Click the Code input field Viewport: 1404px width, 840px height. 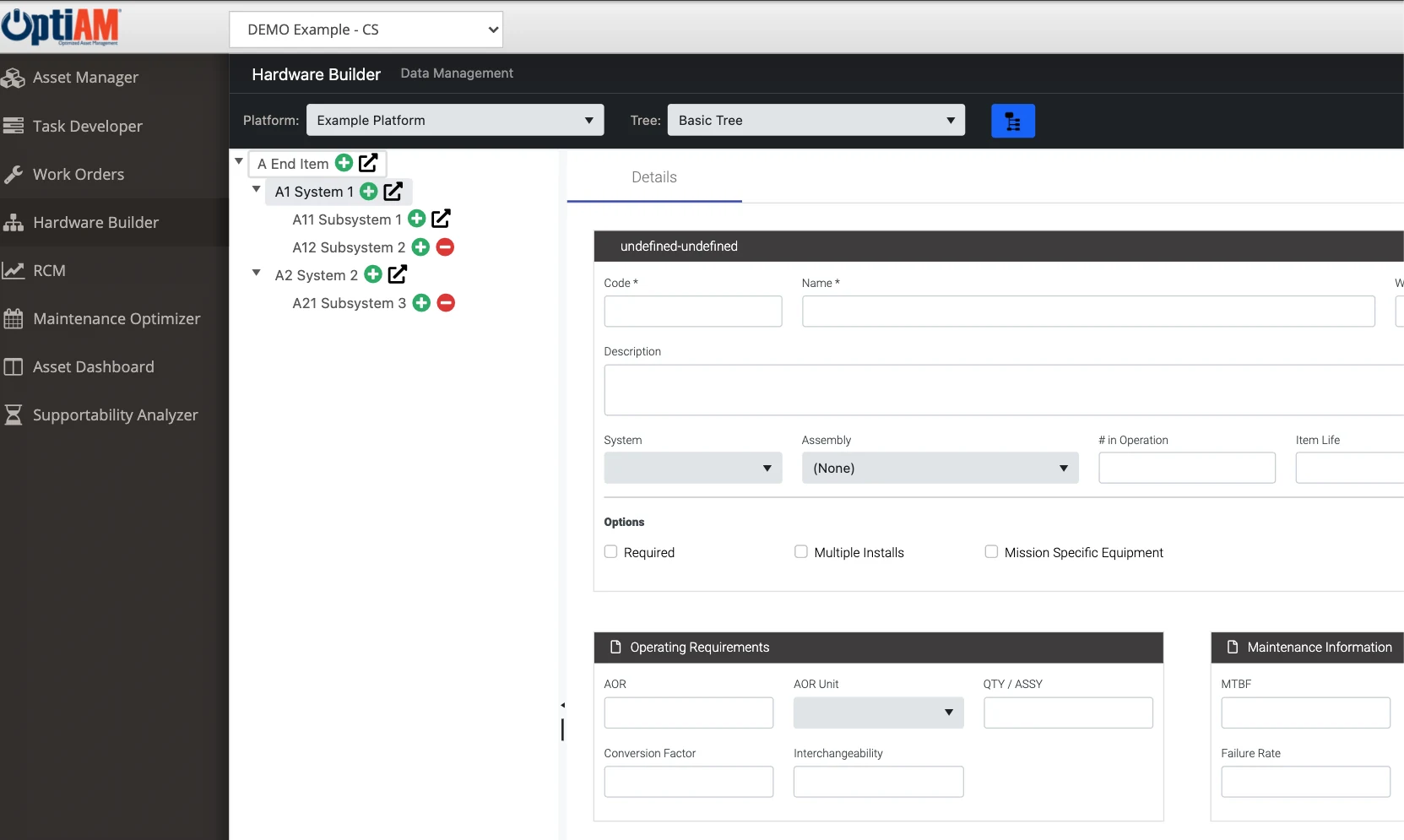(x=693, y=311)
